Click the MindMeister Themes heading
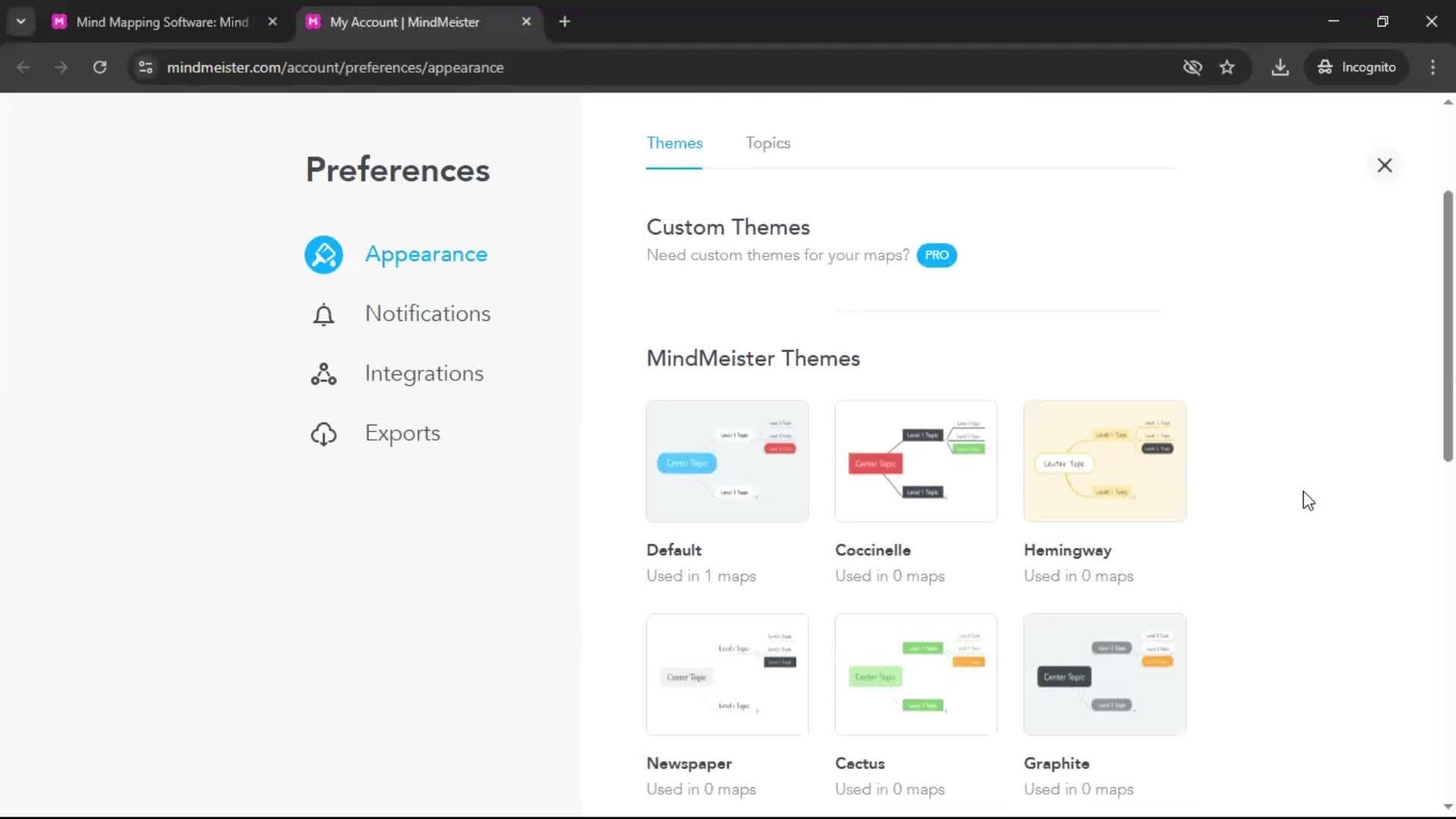Screen dimensions: 1456x819 tap(753, 359)
